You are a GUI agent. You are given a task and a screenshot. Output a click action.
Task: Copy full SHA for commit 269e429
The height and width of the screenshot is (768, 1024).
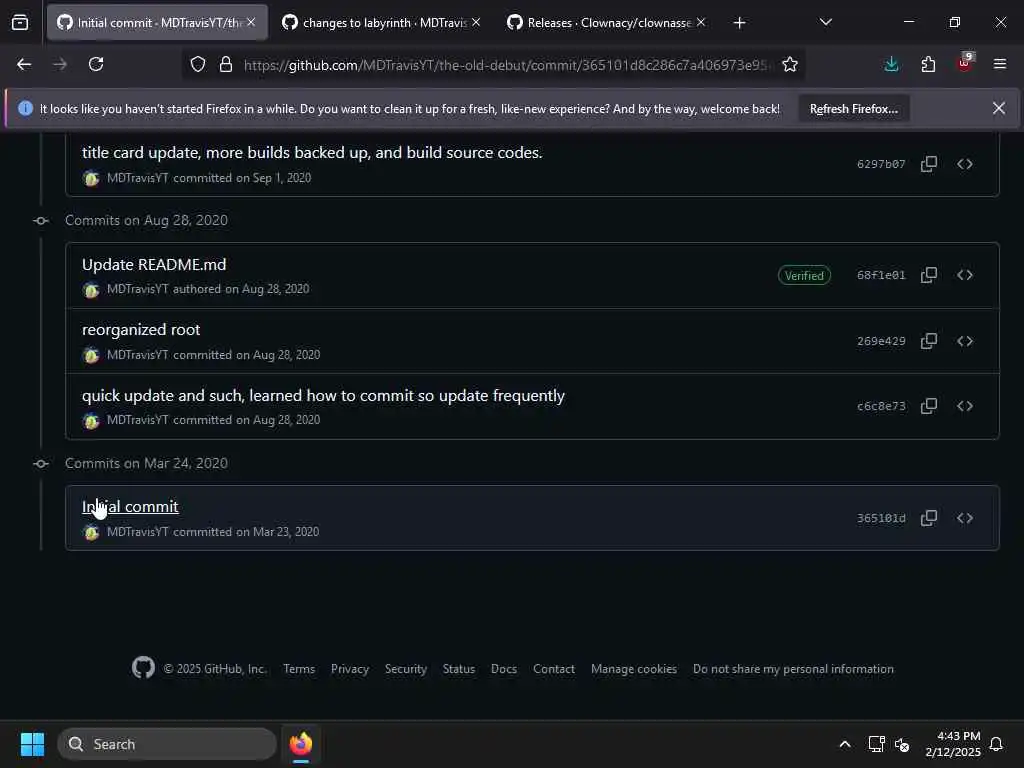pos(929,341)
